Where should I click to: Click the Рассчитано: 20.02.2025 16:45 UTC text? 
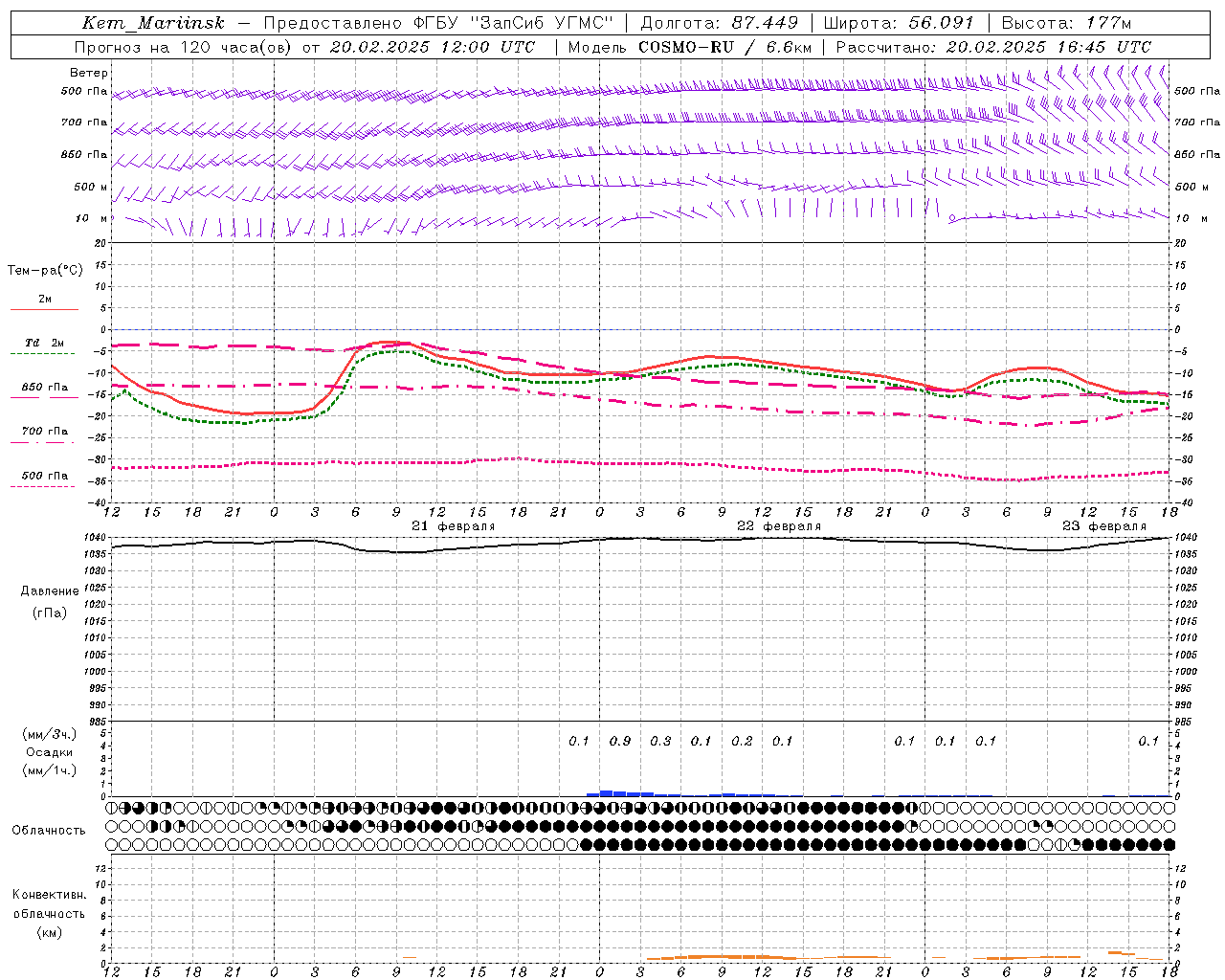tap(993, 47)
